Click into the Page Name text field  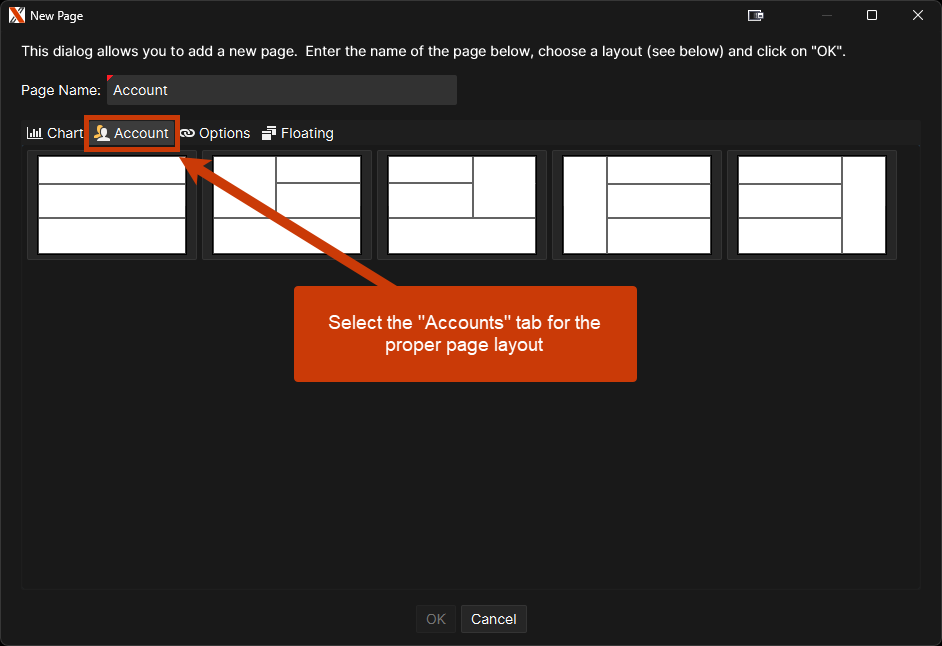(281, 90)
